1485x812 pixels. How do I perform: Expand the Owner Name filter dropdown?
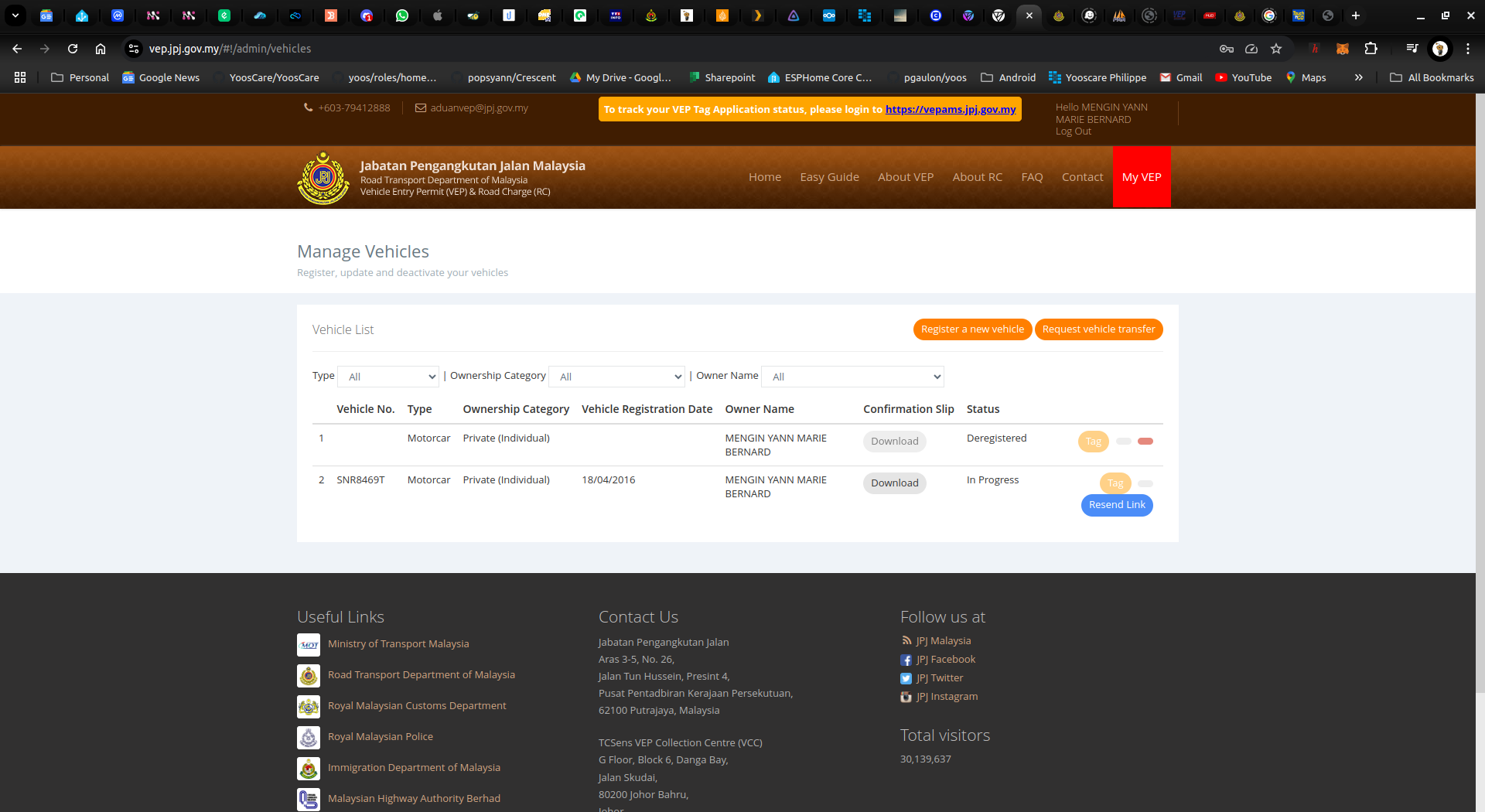coord(852,377)
